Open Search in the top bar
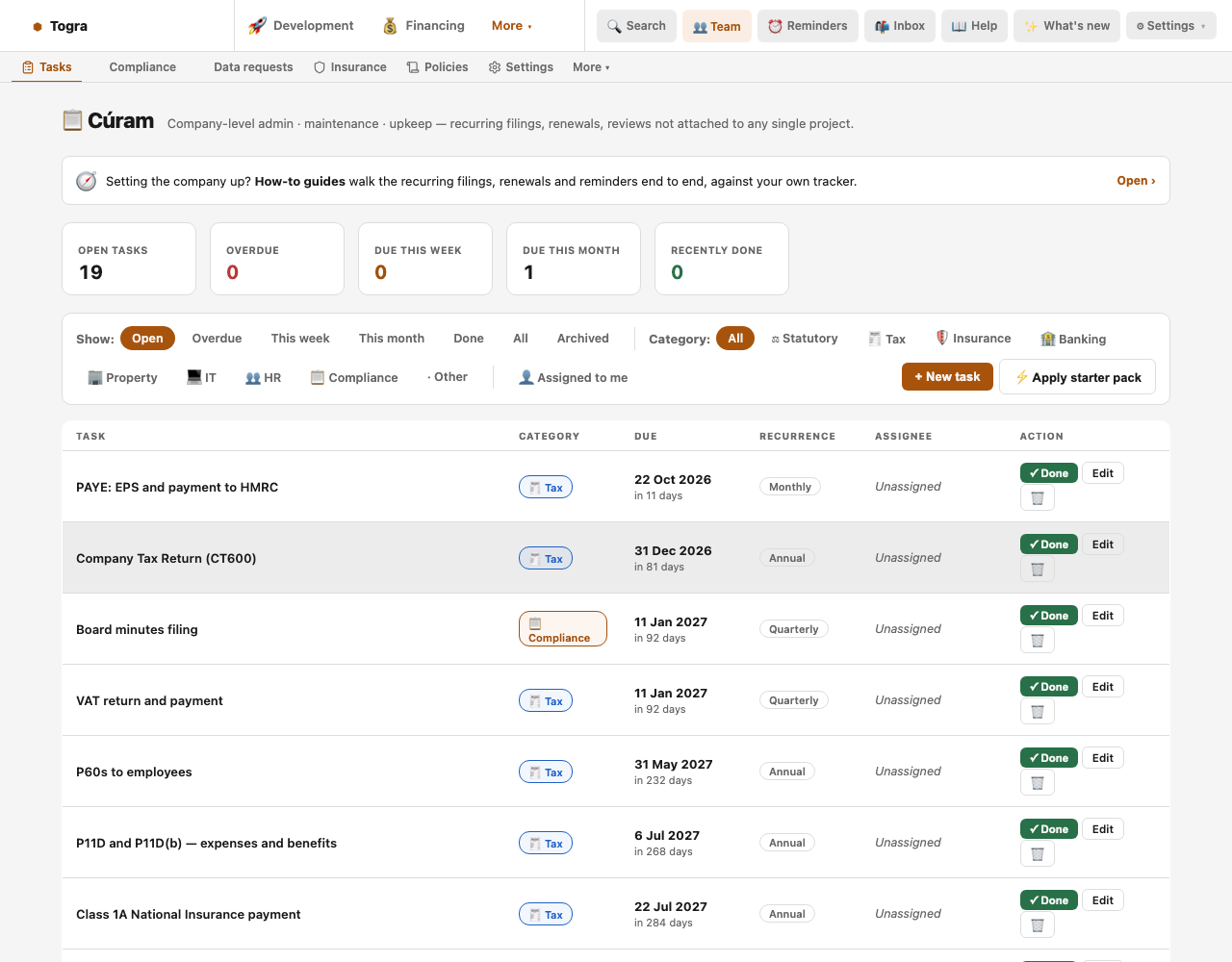Viewport: 1232px width, 962px height. coord(636,26)
